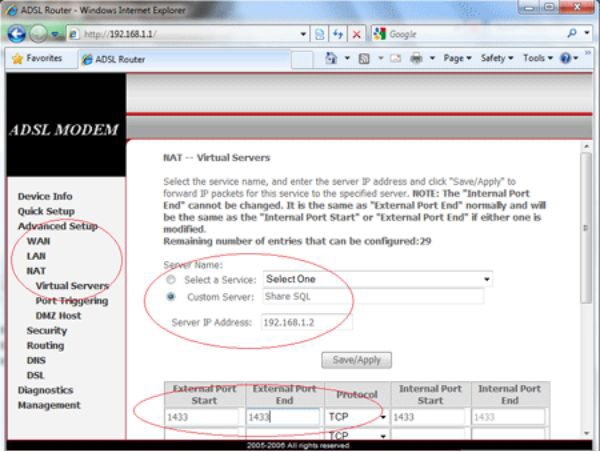Click the Print icon in command bar

(414, 58)
